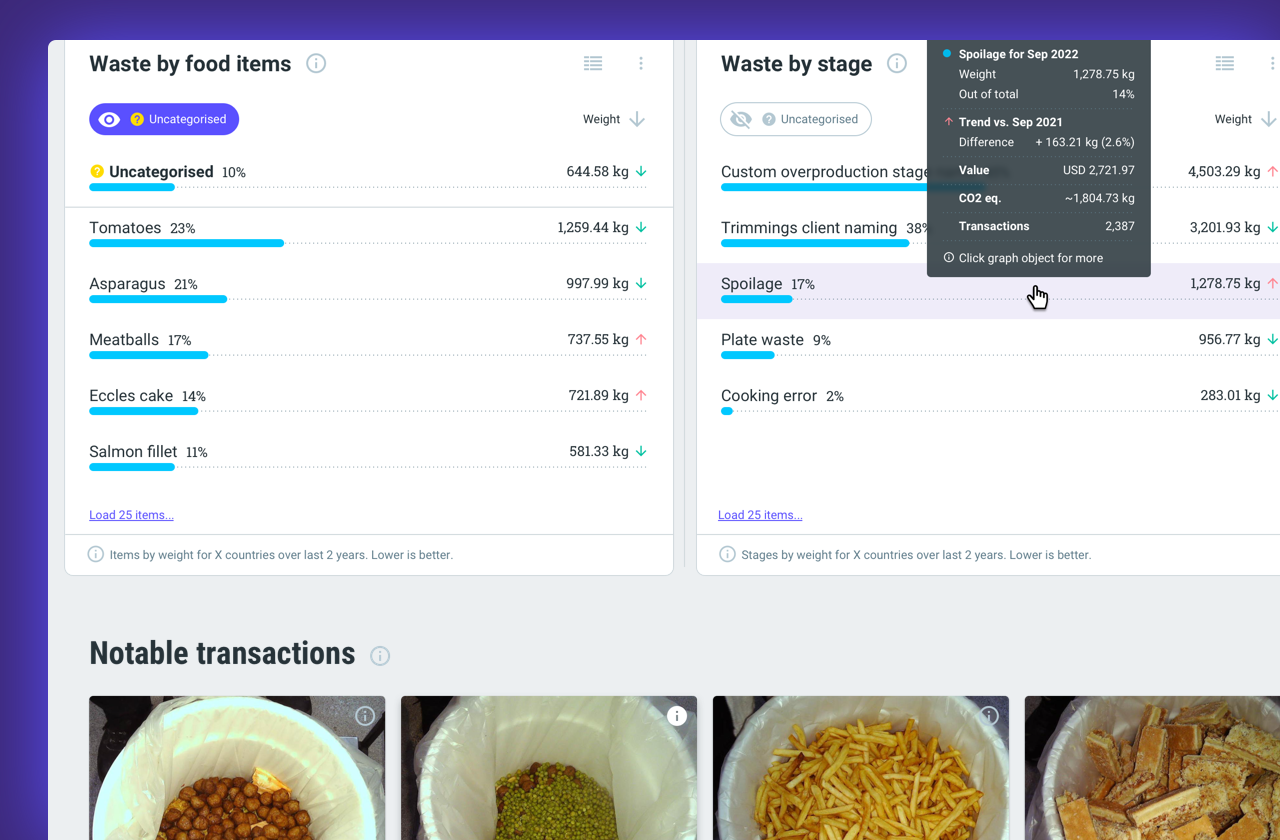Open three-dot menu on food items card
The width and height of the screenshot is (1280, 840).
641,64
